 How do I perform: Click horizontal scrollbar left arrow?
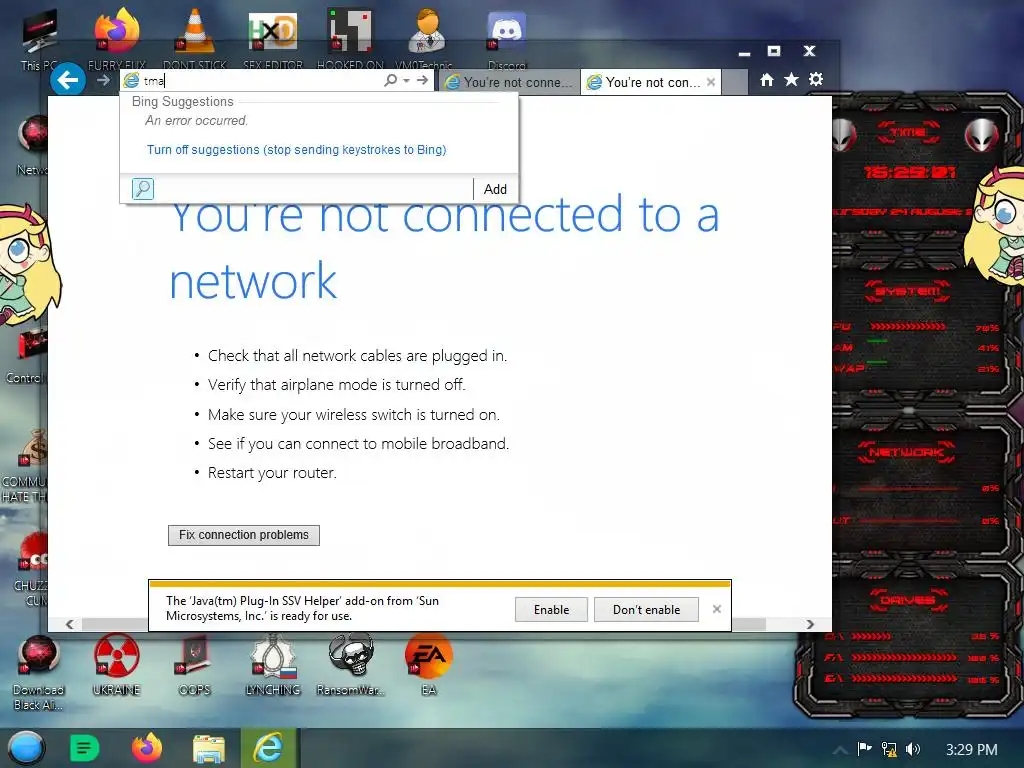pos(70,624)
